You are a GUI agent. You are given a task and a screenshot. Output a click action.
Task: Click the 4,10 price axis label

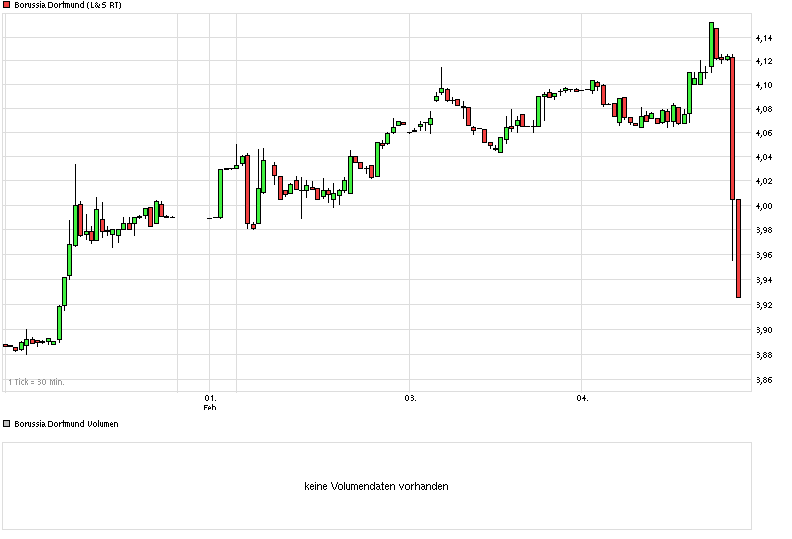pos(764,85)
